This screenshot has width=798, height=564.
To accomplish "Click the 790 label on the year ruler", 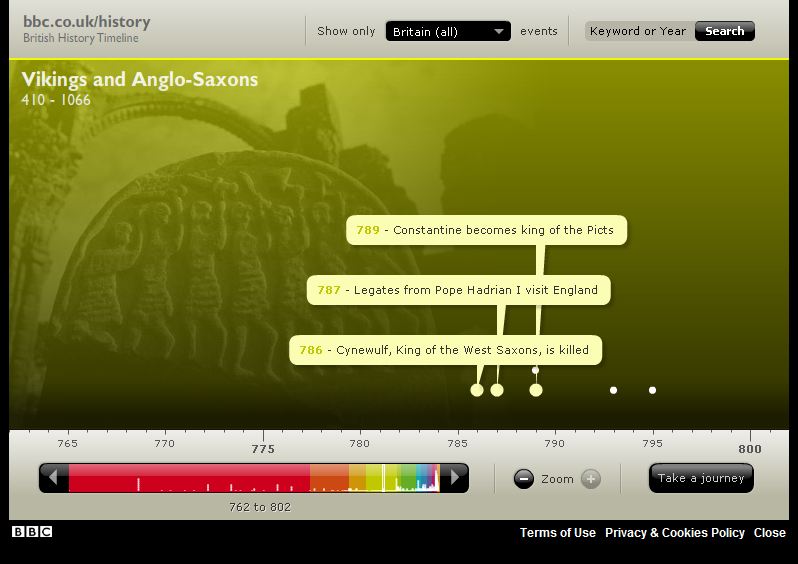I will click(555, 443).
